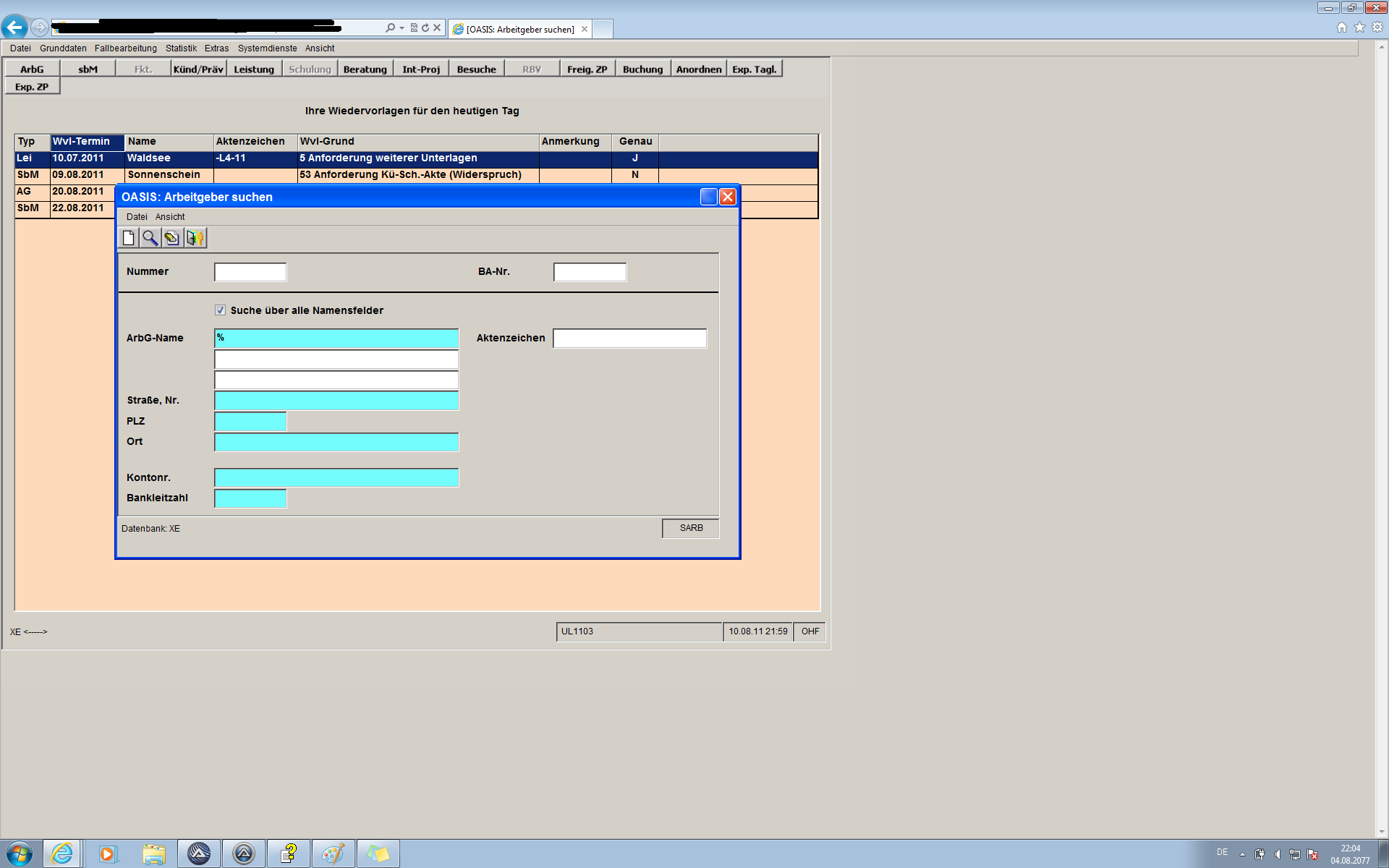This screenshot has width=1389, height=868.
Task: Toggle 'Suche über alle Namensfelder' checkbox
Action: point(221,310)
